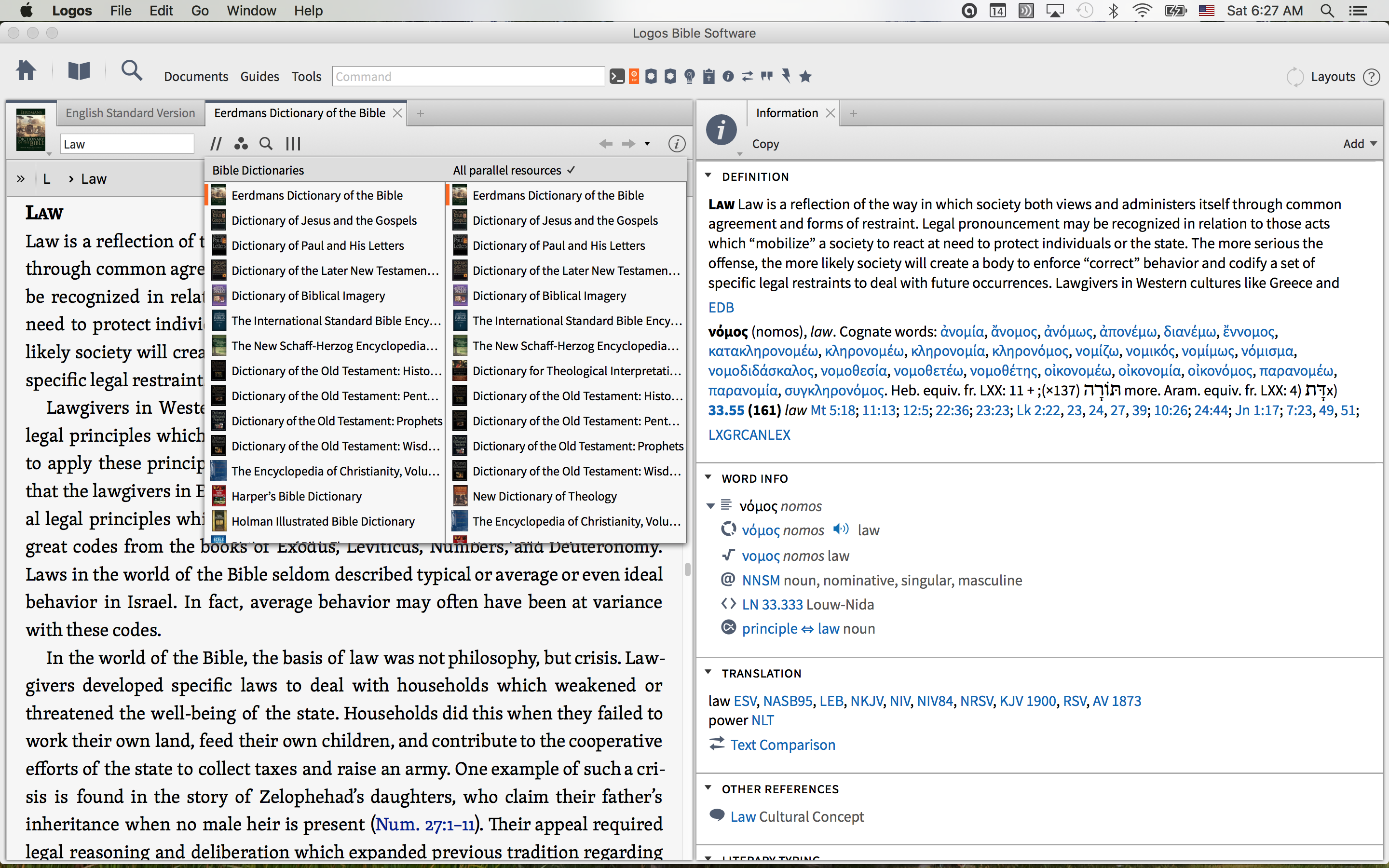Viewport: 1389px width, 868px height.
Task: Open the help question mark icon
Action: 1371,77
